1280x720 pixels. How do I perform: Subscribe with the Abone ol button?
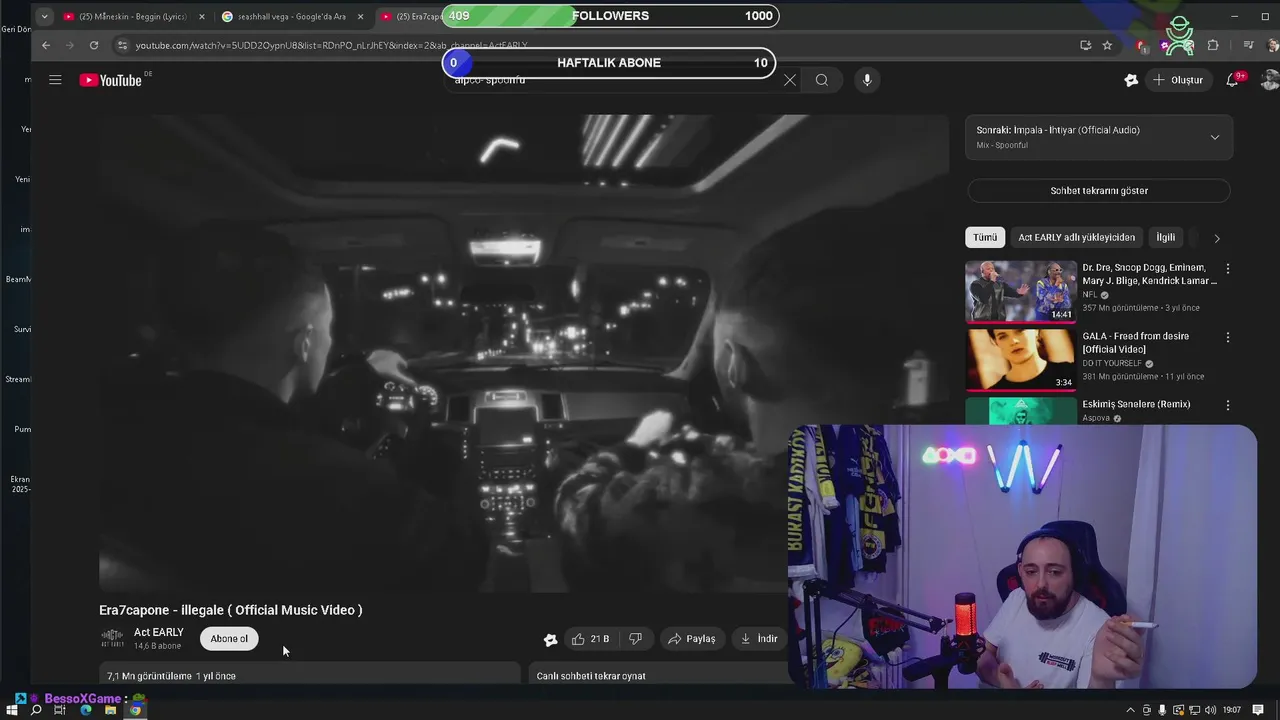(x=229, y=639)
